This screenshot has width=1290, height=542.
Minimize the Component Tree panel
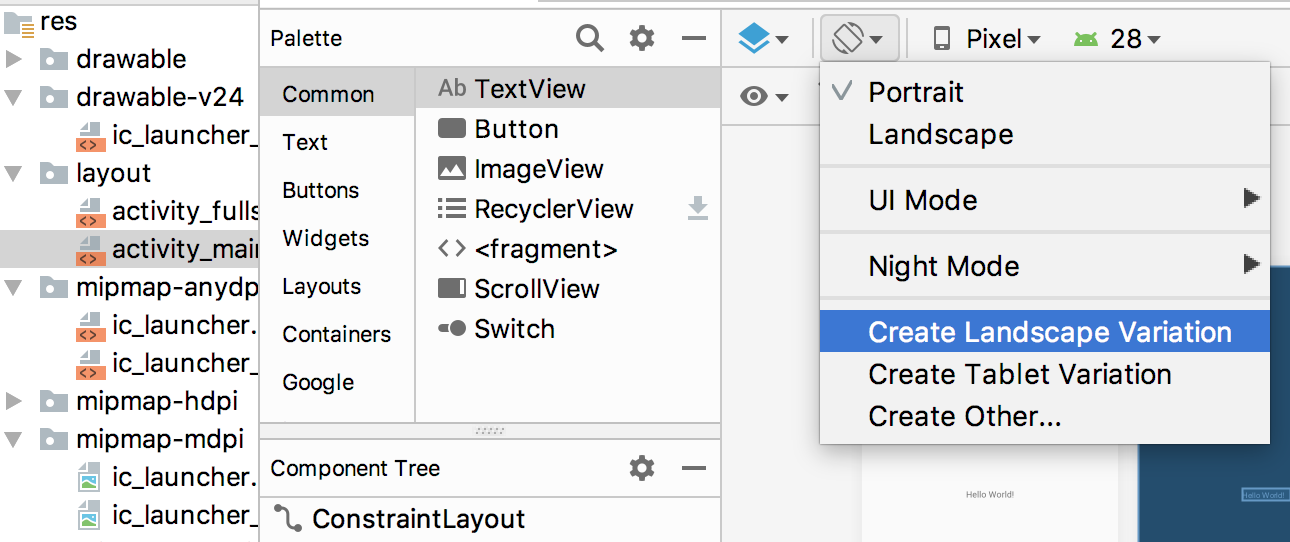point(693,468)
